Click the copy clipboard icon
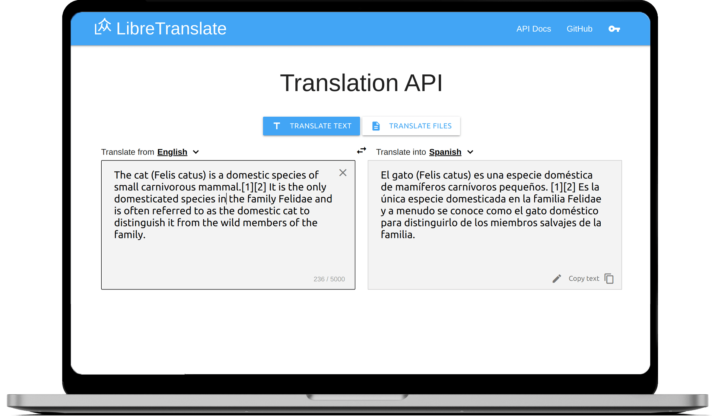Viewport: 715px width, 417px height. point(609,278)
